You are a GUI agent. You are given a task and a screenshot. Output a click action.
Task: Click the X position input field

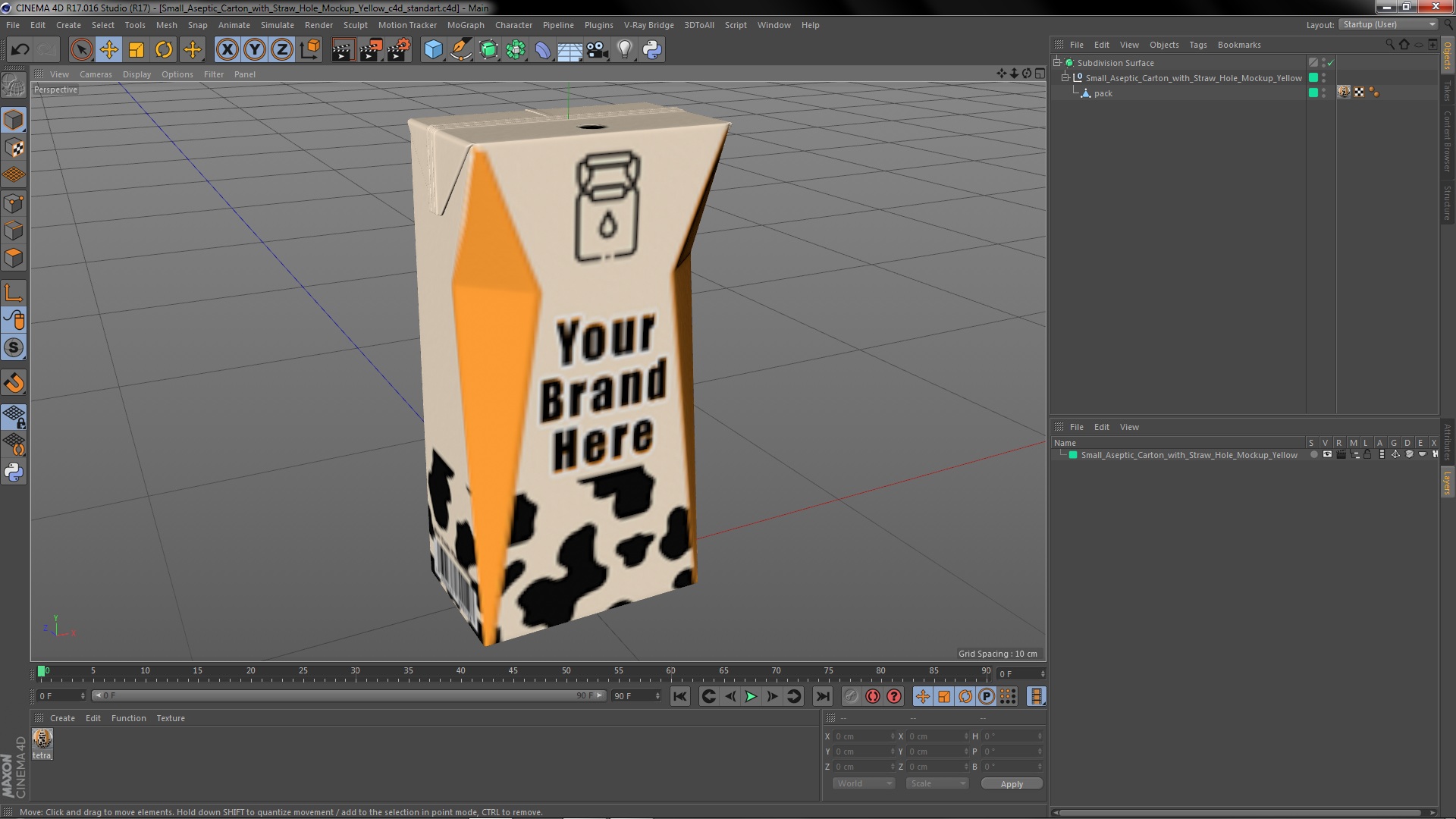click(x=864, y=736)
